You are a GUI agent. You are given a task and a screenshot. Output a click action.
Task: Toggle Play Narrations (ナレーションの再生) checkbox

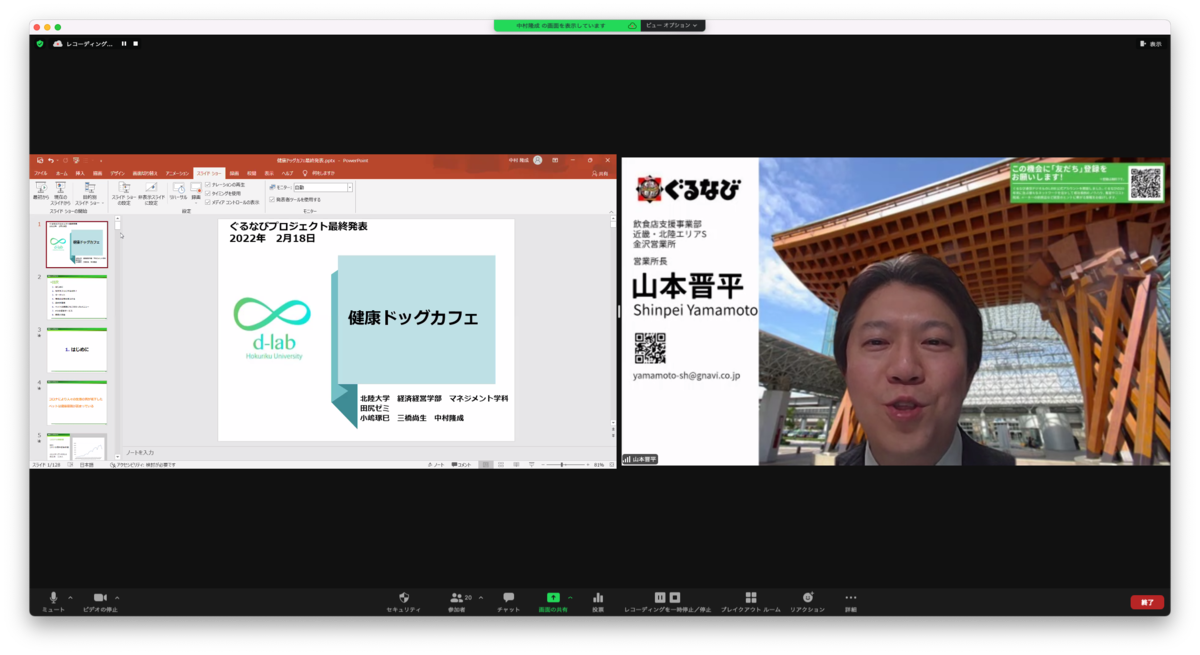point(207,185)
